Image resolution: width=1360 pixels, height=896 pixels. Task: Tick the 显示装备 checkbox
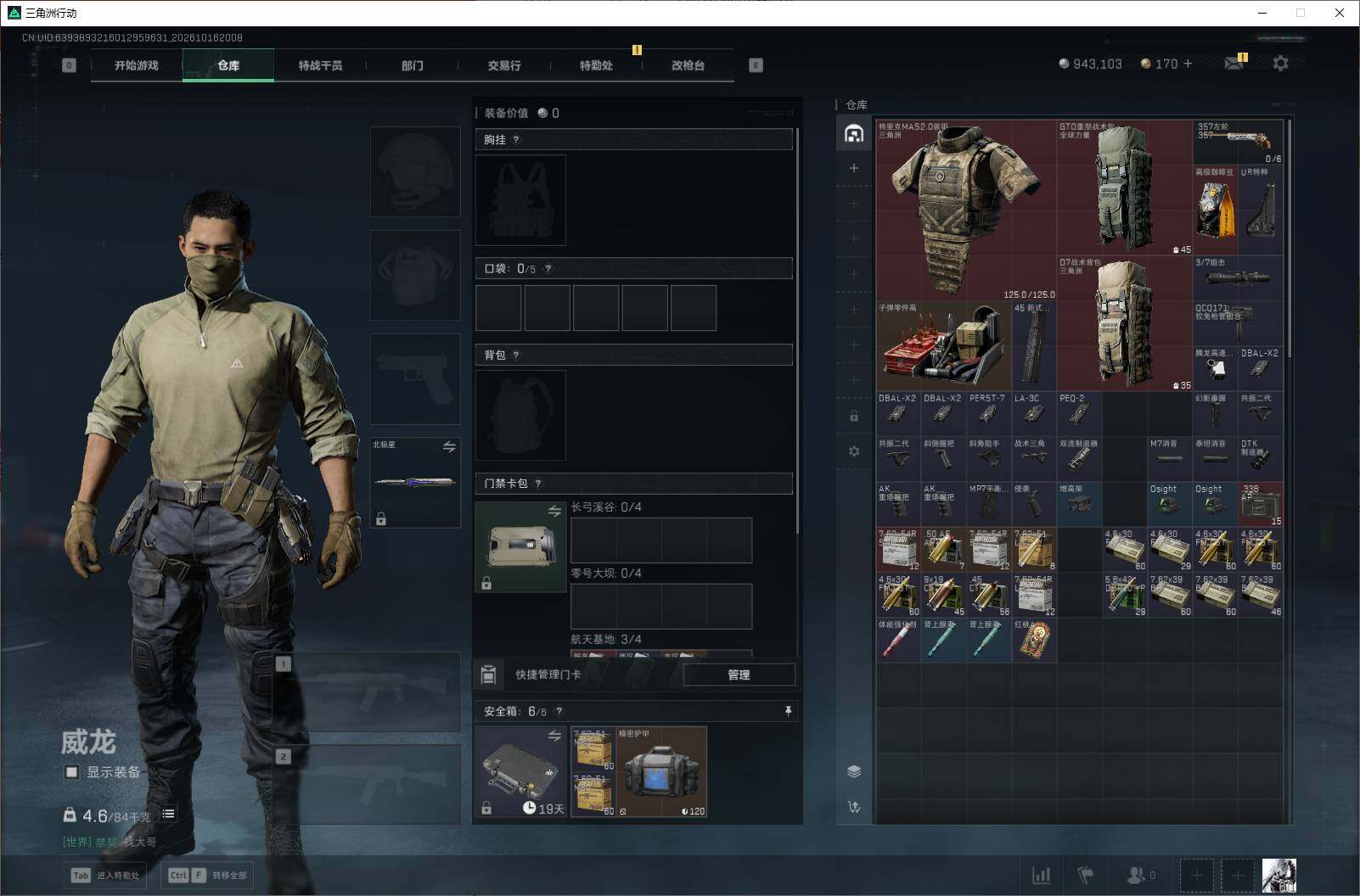[72, 772]
